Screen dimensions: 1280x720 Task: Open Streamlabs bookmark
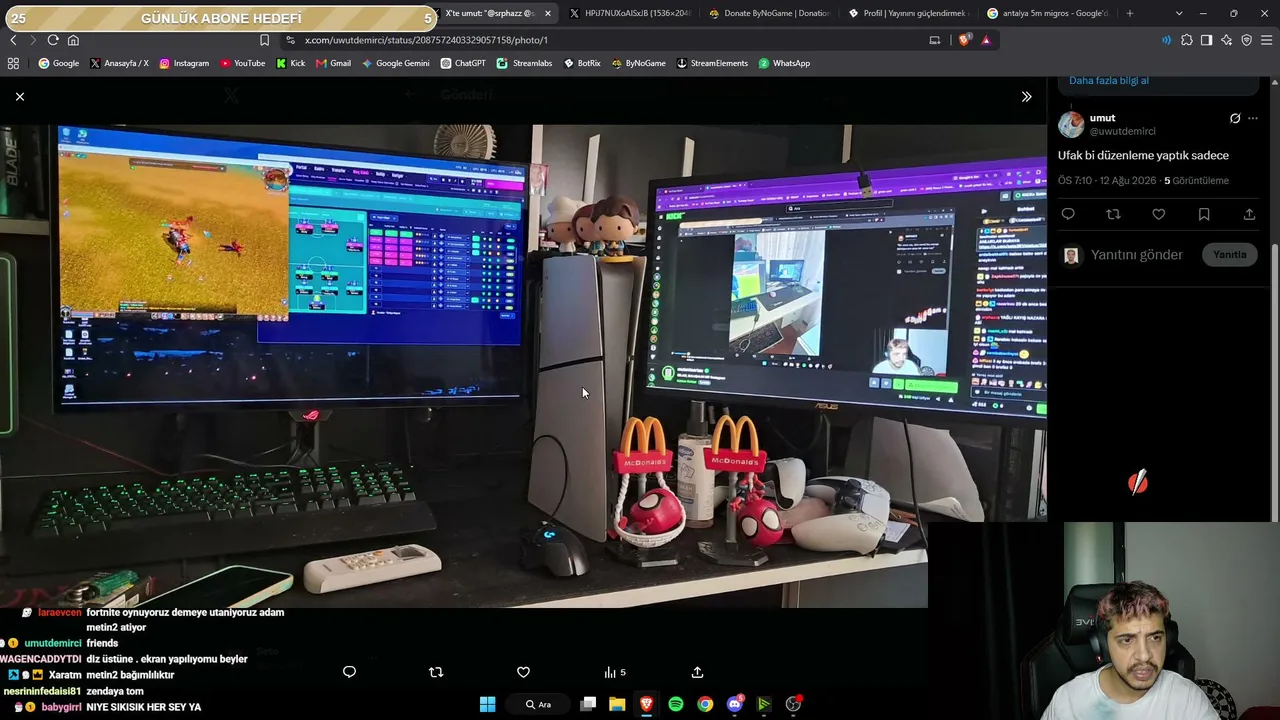tap(525, 63)
